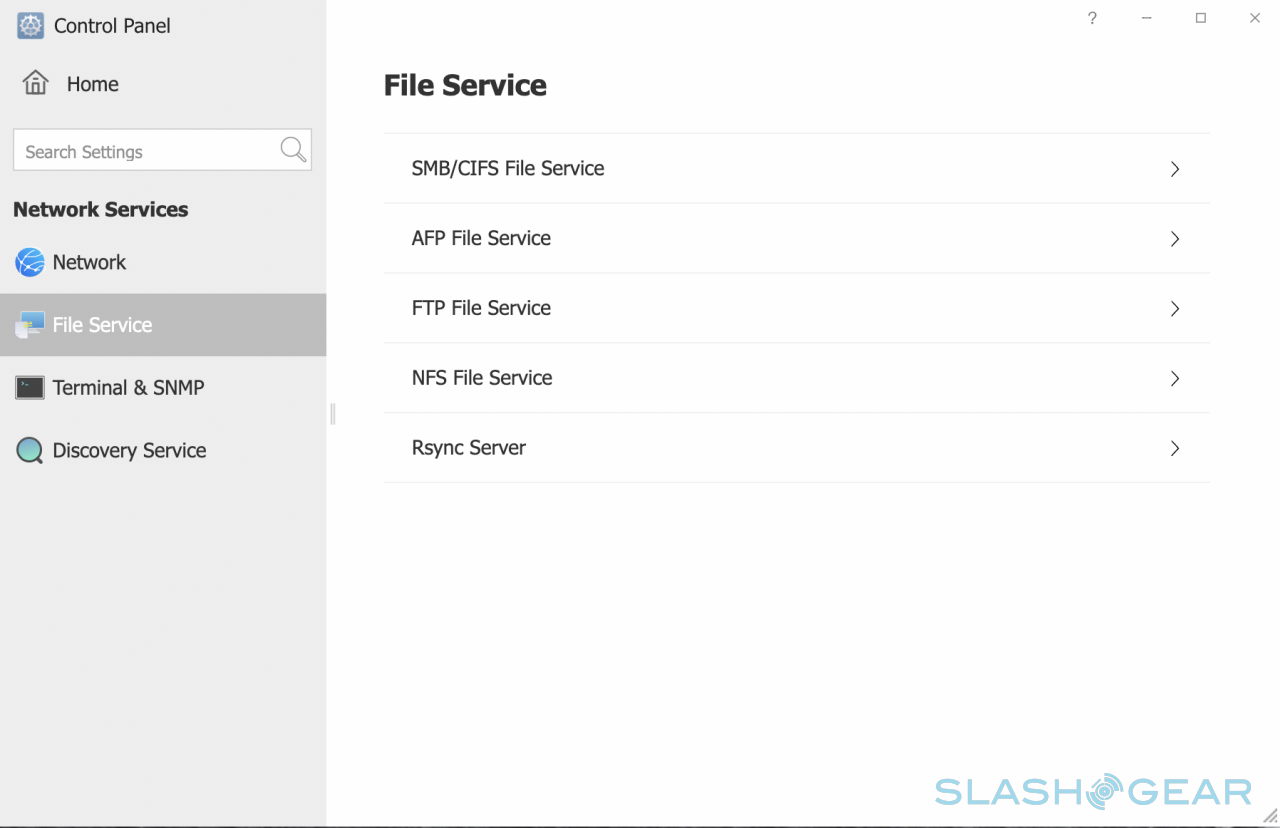
Task: Click the search magnifier icon
Action: pos(293,150)
